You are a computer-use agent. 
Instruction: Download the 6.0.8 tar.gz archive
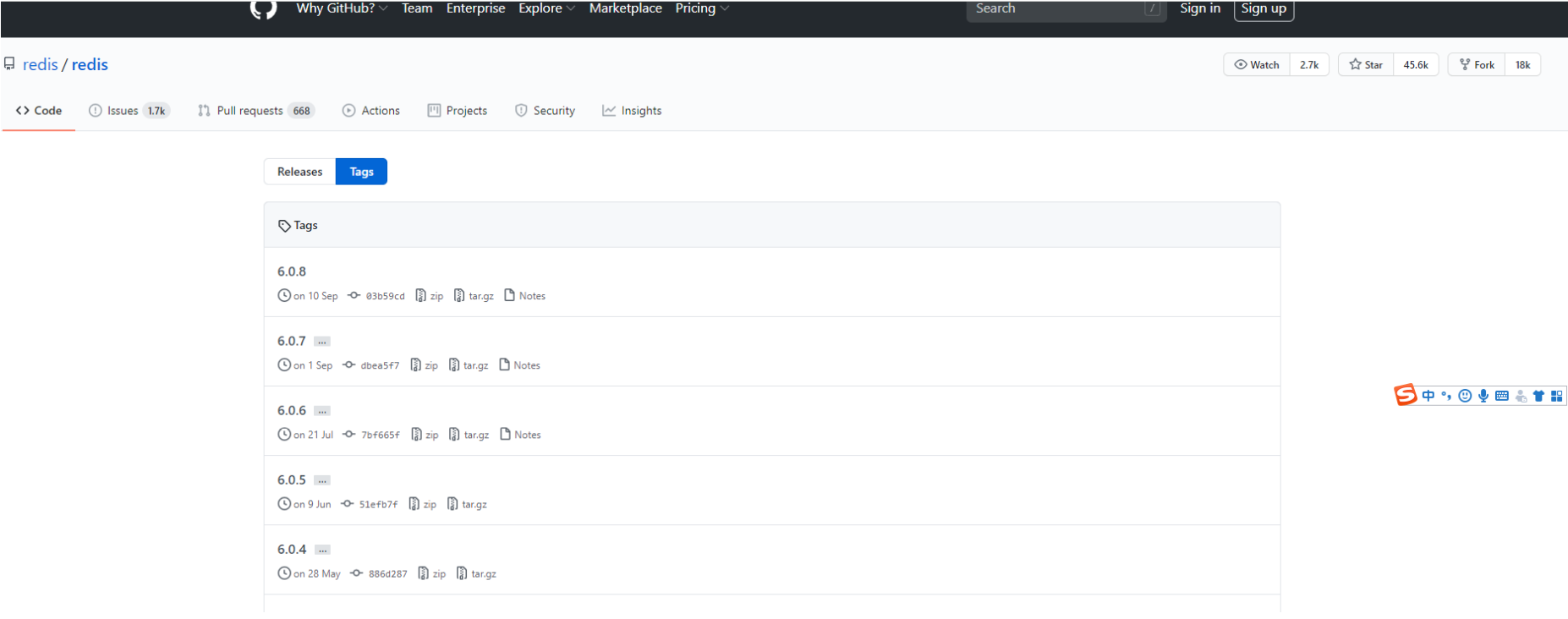click(x=474, y=296)
